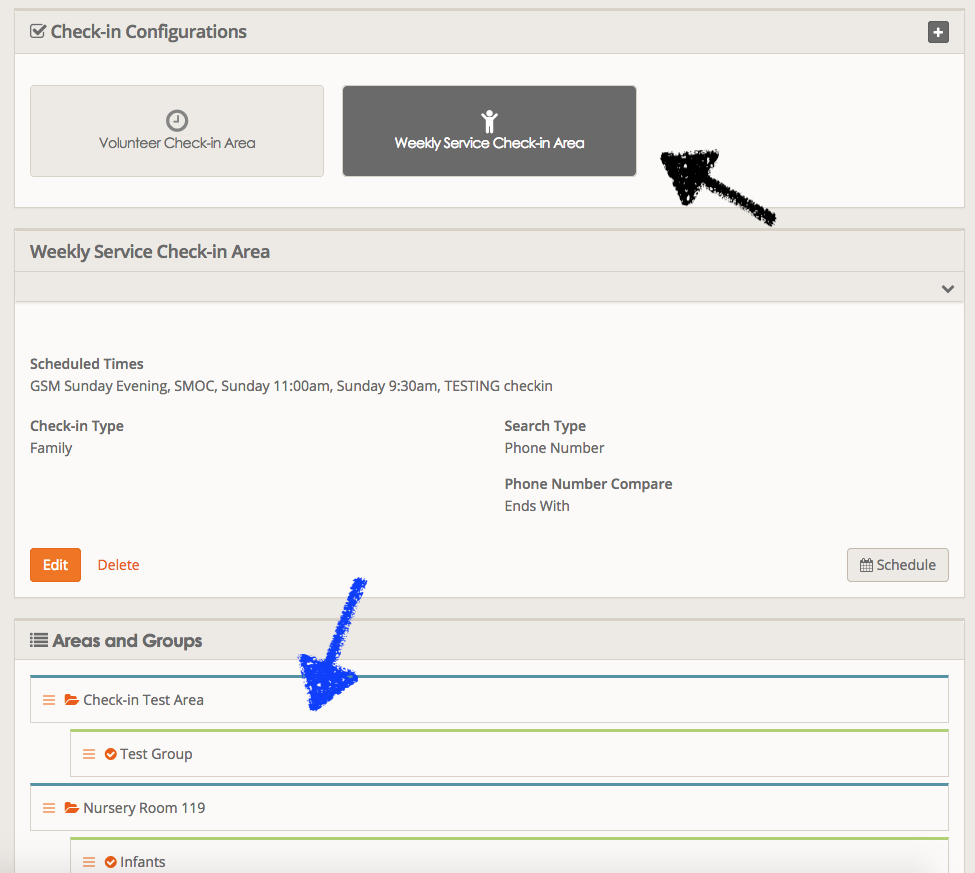Viewport: 975px width, 873px height.
Task: Open the Schedule button
Action: tap(897, 565)
